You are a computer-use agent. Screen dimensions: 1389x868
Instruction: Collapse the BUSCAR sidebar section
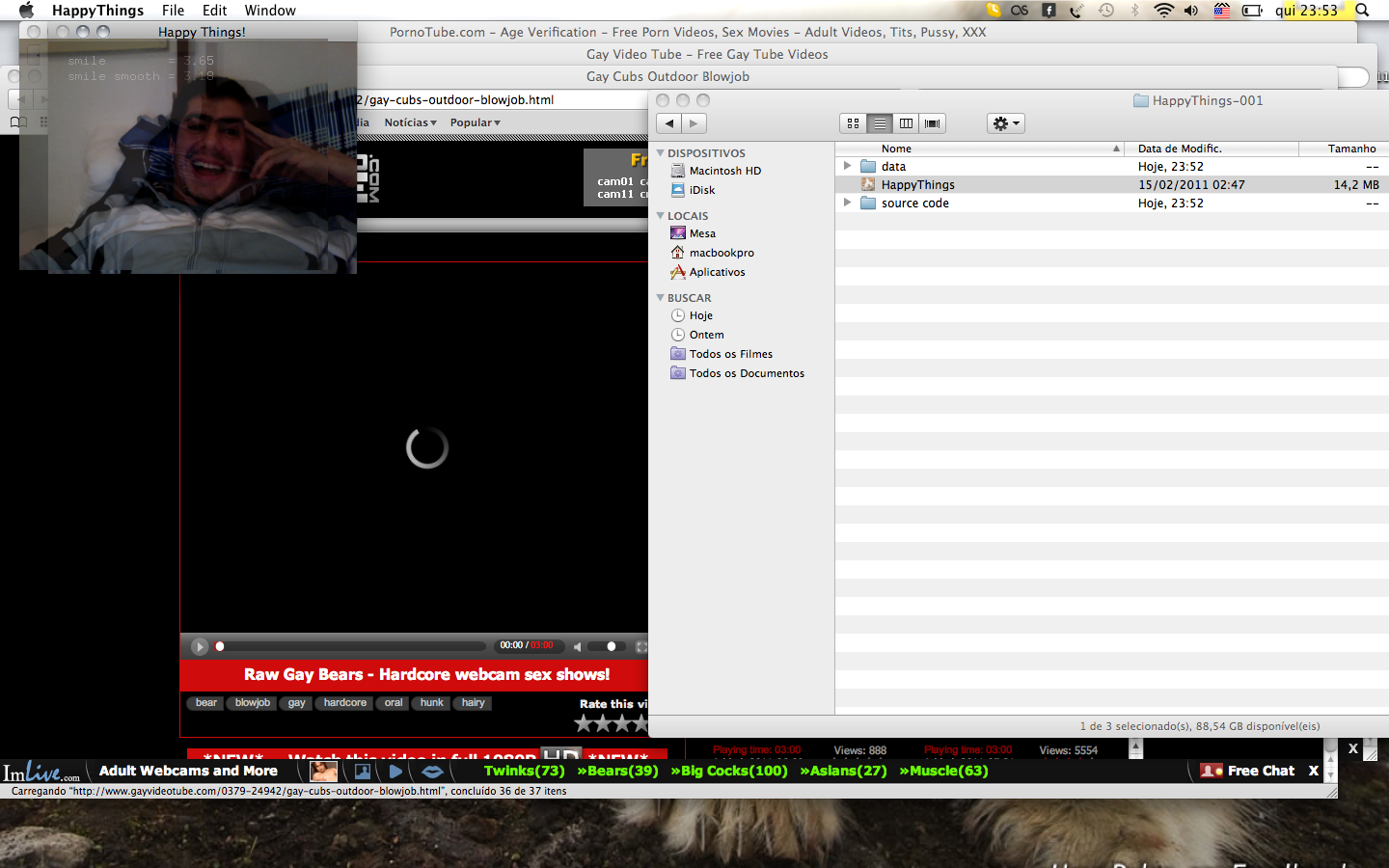[x=661, y=297]
